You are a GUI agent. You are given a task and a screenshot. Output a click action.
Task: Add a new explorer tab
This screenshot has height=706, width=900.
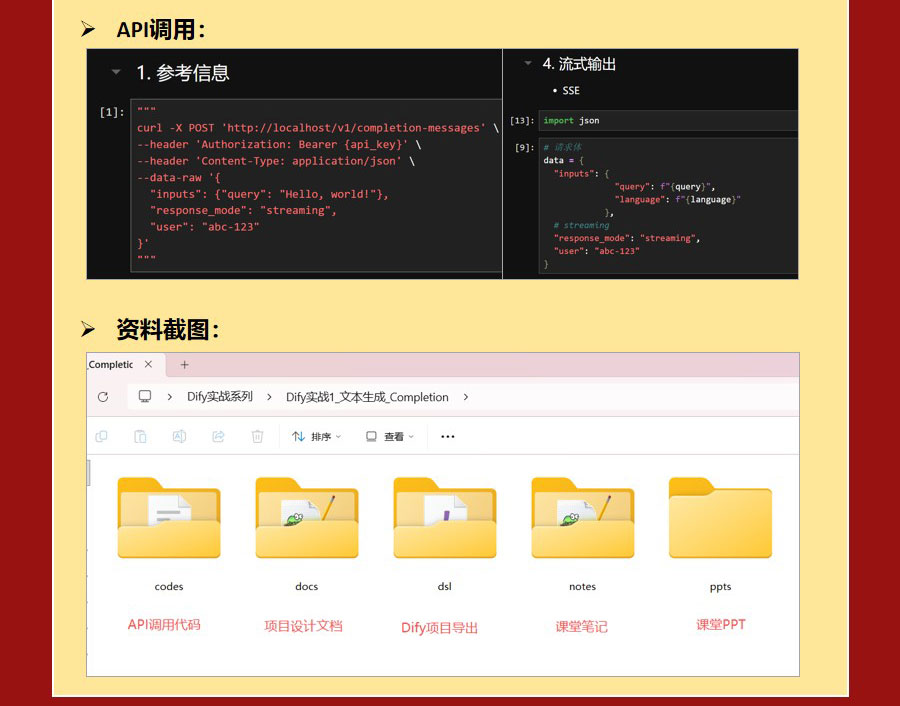click(x=184, y=365)
